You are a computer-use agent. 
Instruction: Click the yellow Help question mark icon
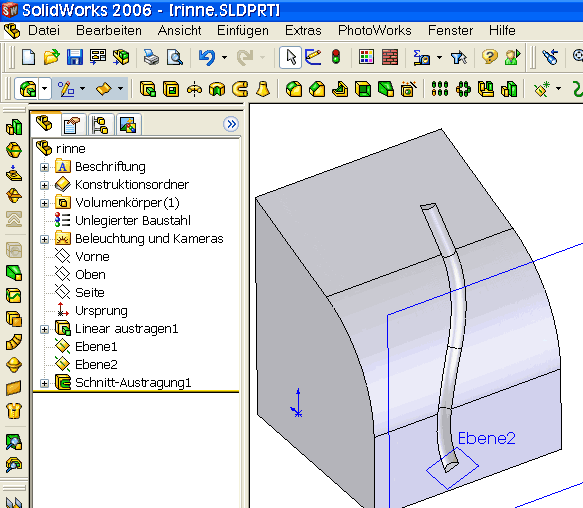click(x=489, y=57)
